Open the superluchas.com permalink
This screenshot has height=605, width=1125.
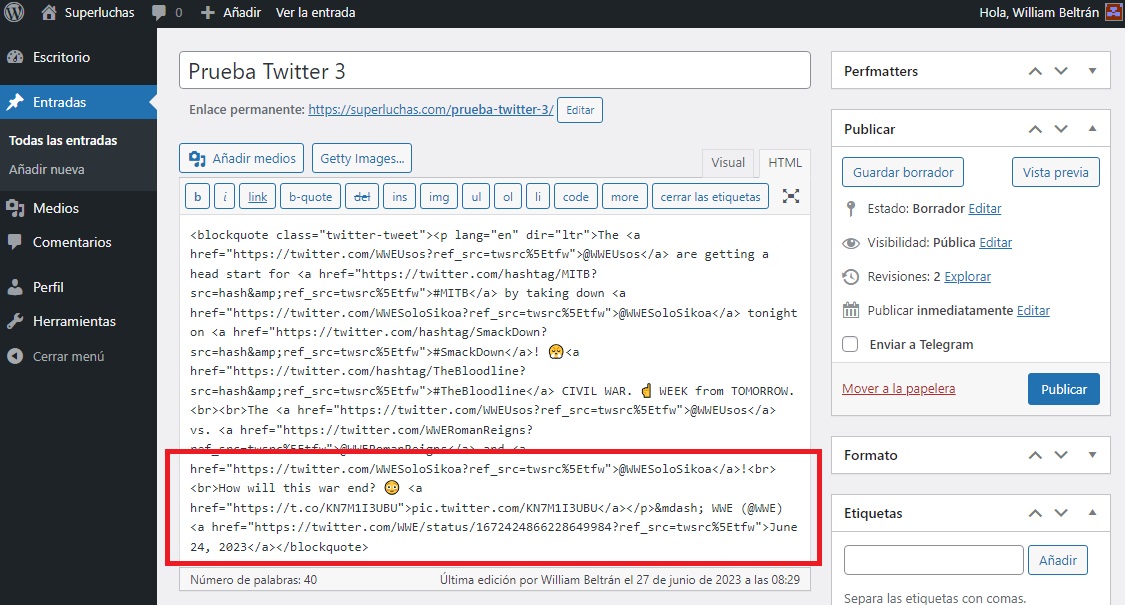tap(430, 110)
